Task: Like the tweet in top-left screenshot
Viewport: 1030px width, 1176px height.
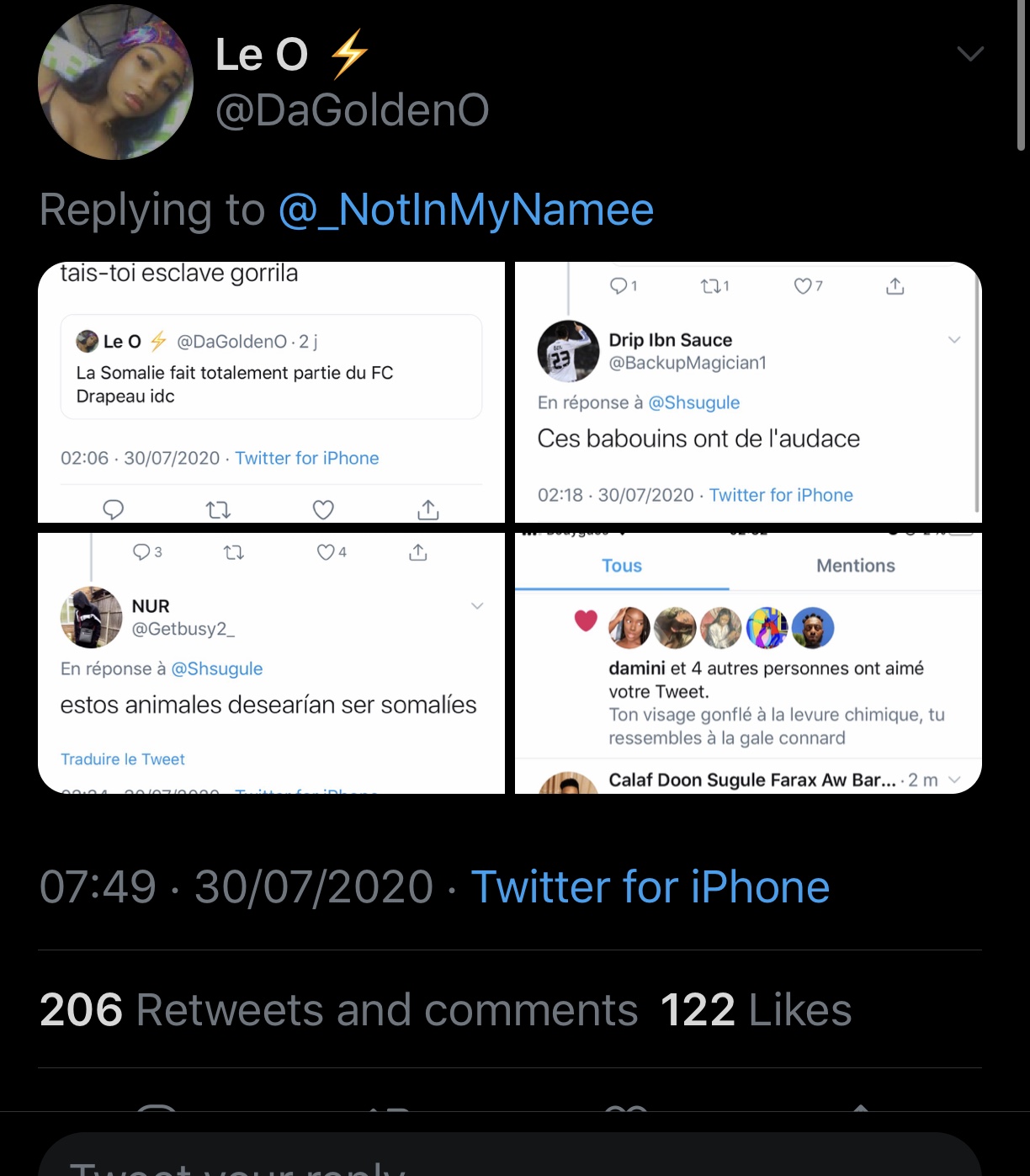Action: pyautogui.click(x=323, y=509)
